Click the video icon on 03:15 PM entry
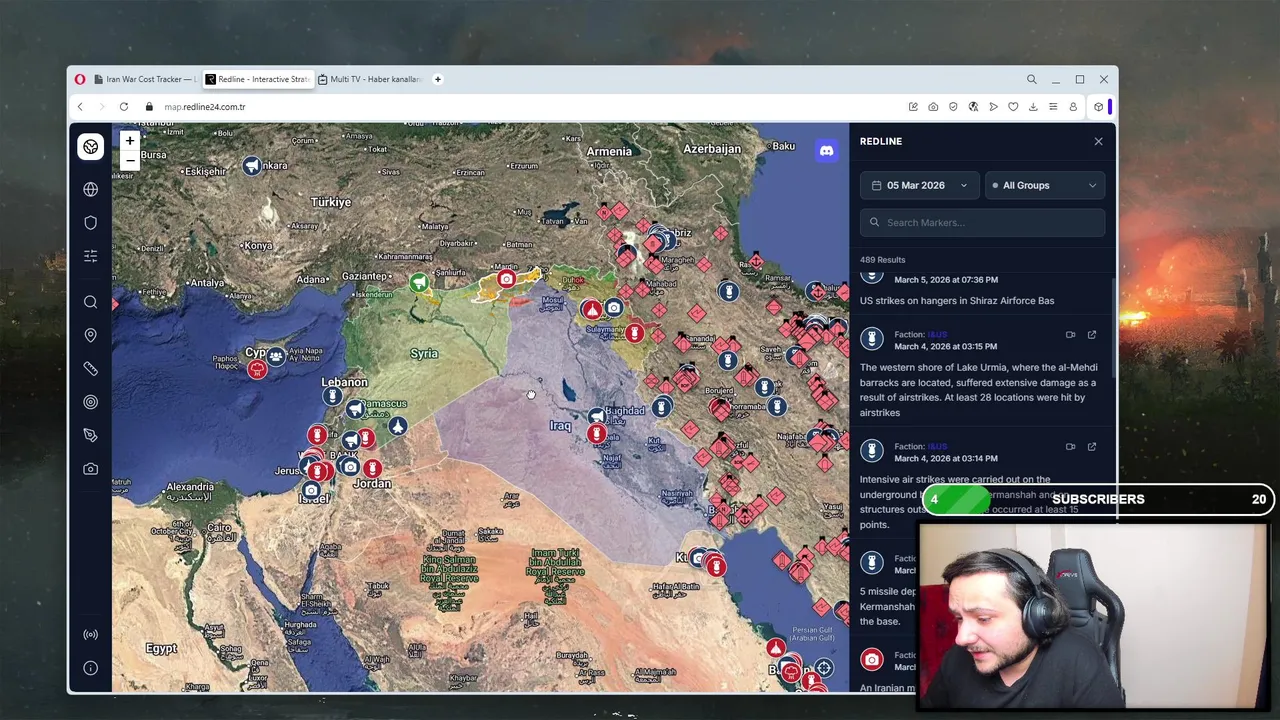The image size is (1280, 720). (1070, 335)
